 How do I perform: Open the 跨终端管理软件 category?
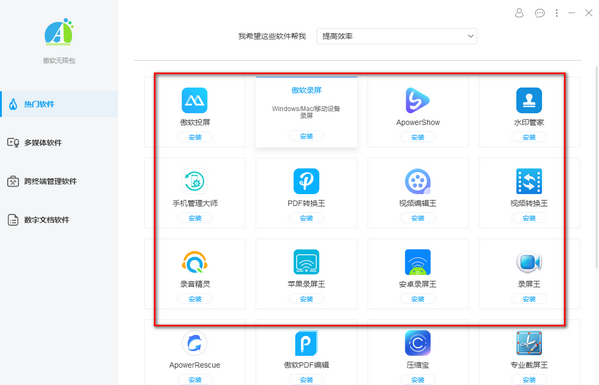click(x=59, y=181)
